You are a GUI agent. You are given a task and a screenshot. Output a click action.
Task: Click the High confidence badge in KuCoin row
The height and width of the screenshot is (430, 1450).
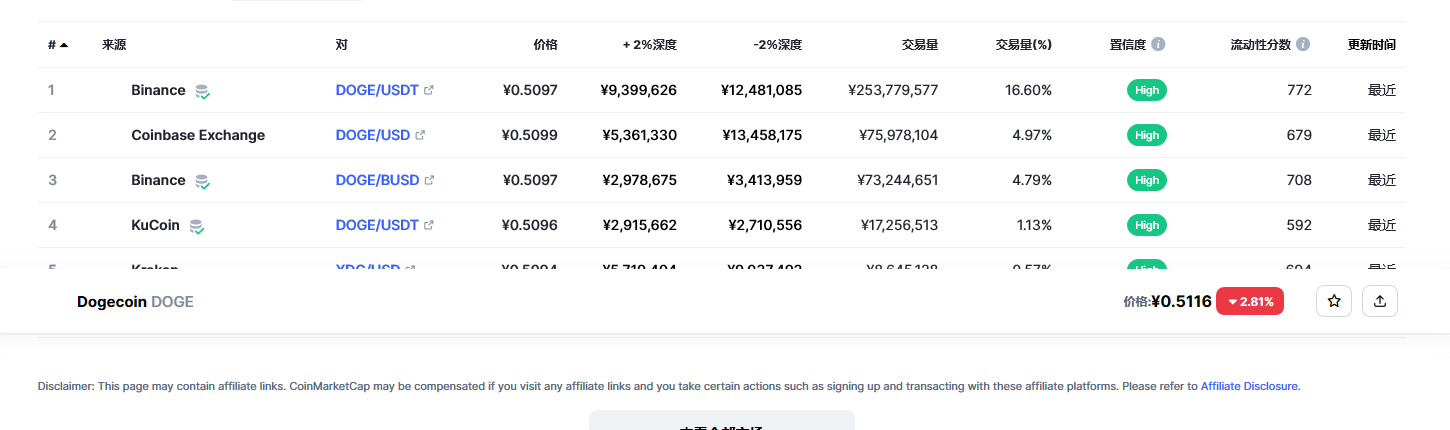1147,225
